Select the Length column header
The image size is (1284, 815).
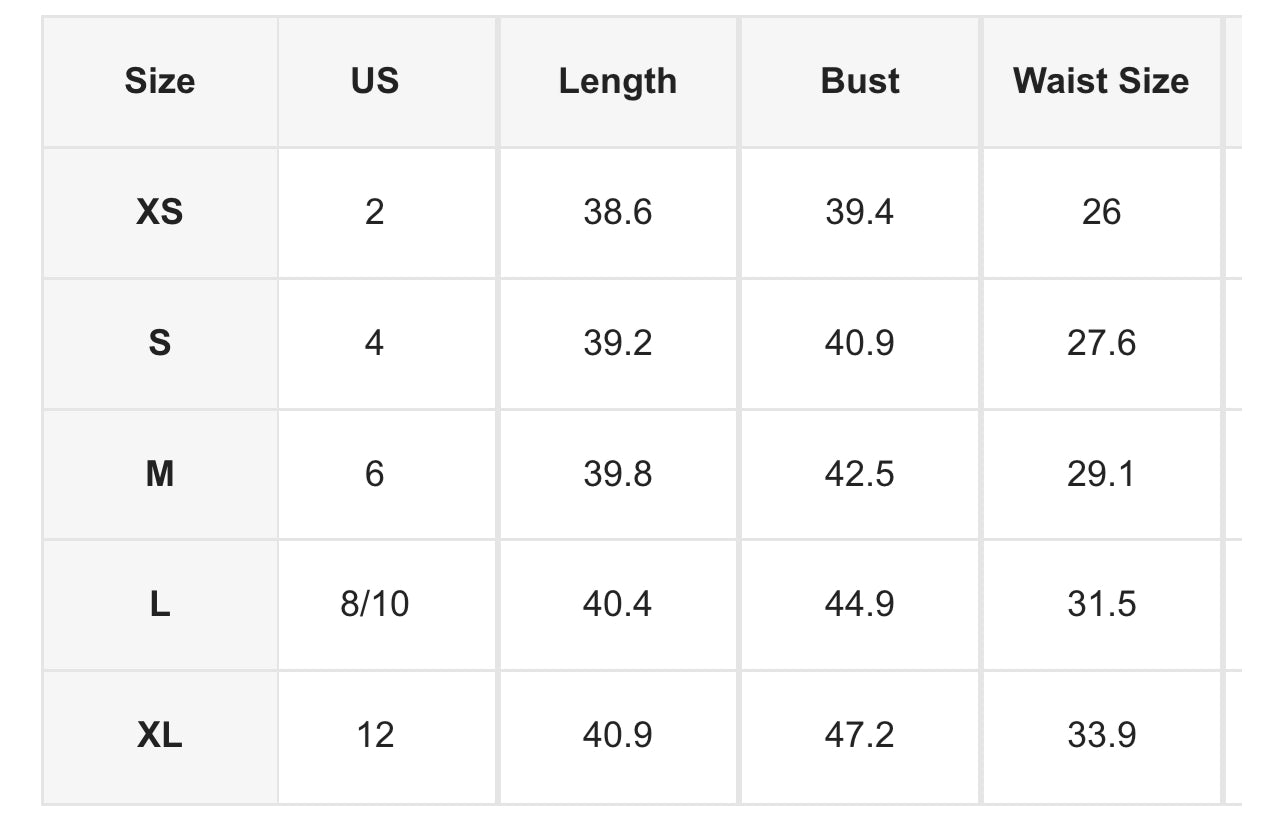(x=617, y=81)
